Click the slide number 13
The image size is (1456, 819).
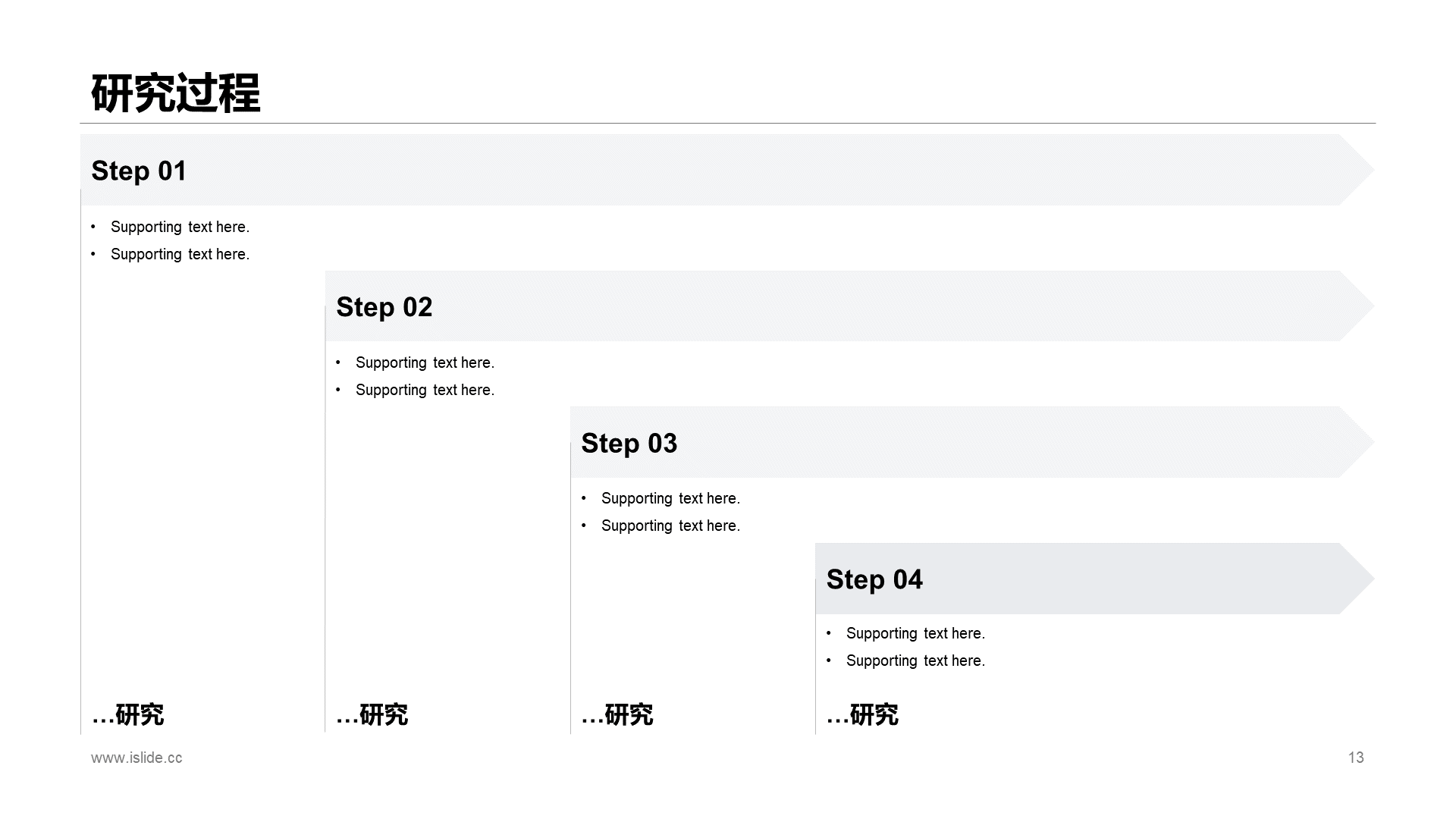point(1356,758)
